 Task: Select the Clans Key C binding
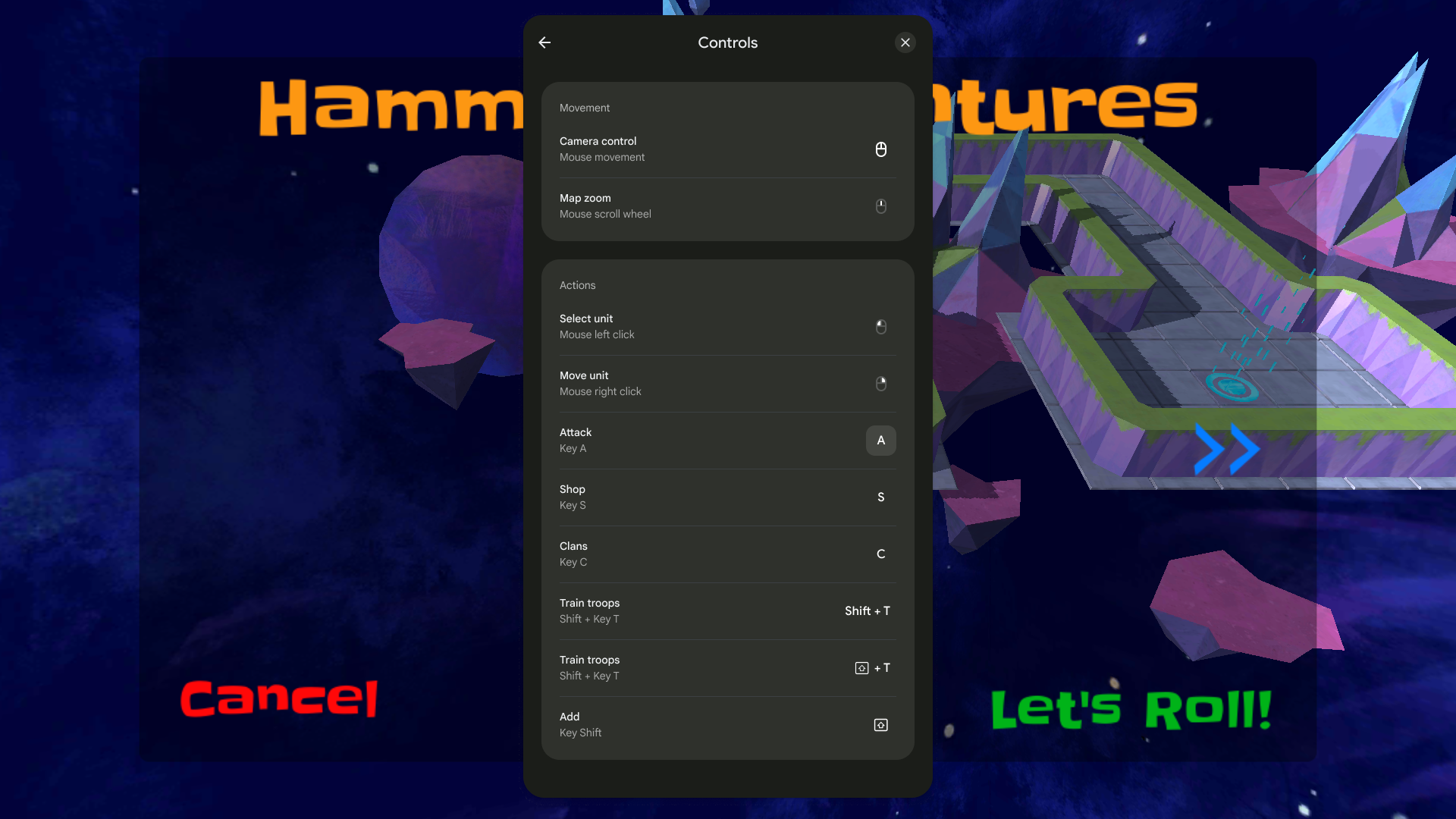click(728, 554)
